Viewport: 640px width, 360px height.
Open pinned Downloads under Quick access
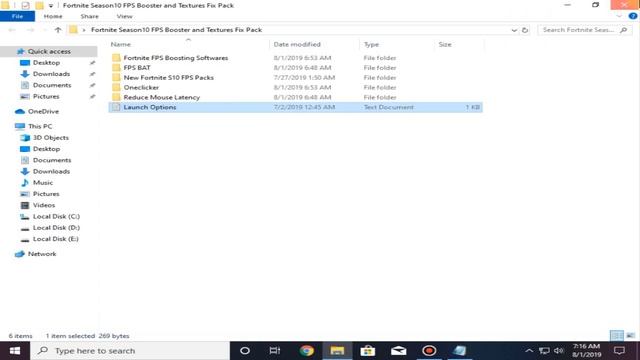coord(51,74)
